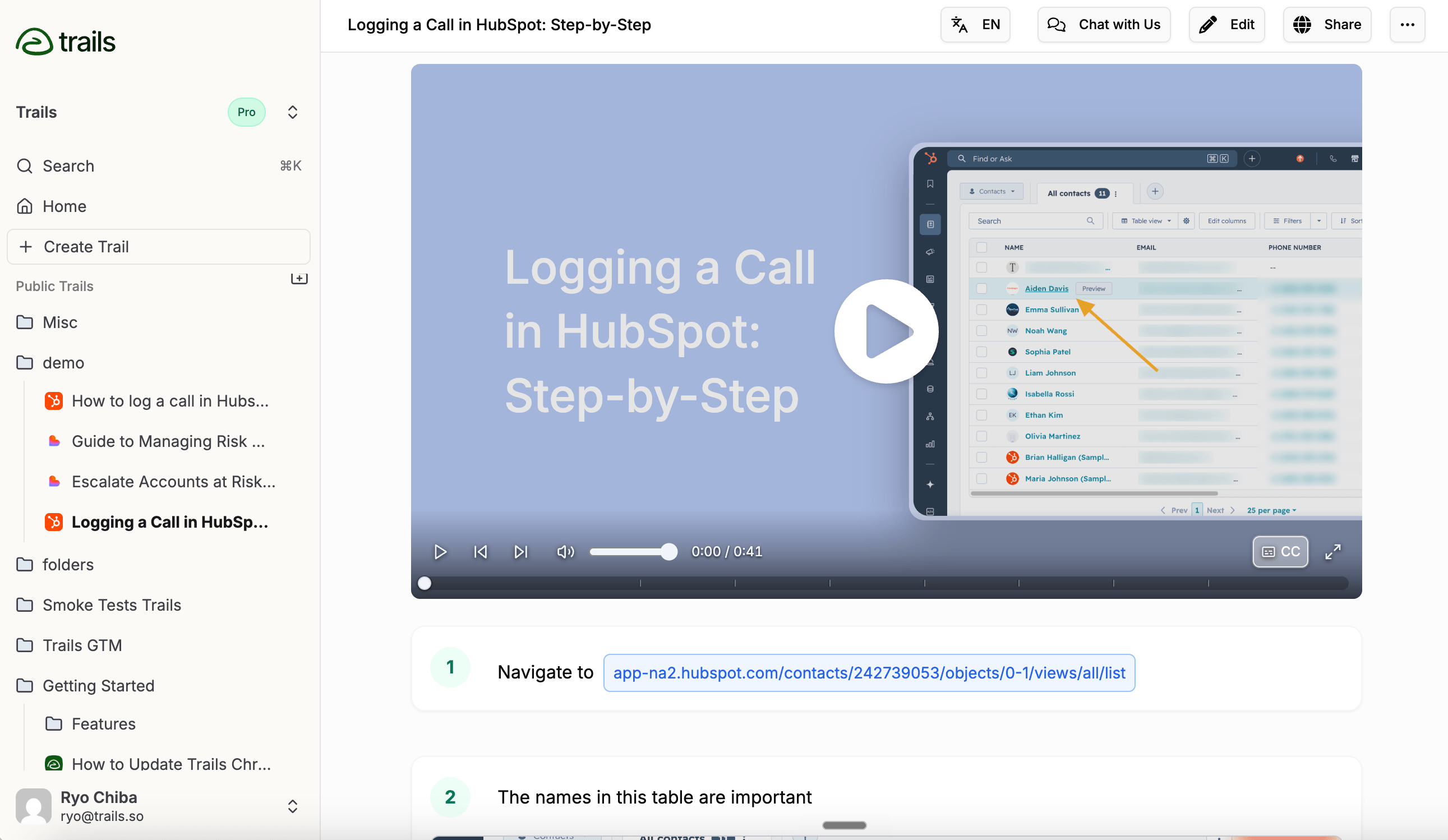Enter fullscreen video mode

(x=1333, y=552)
